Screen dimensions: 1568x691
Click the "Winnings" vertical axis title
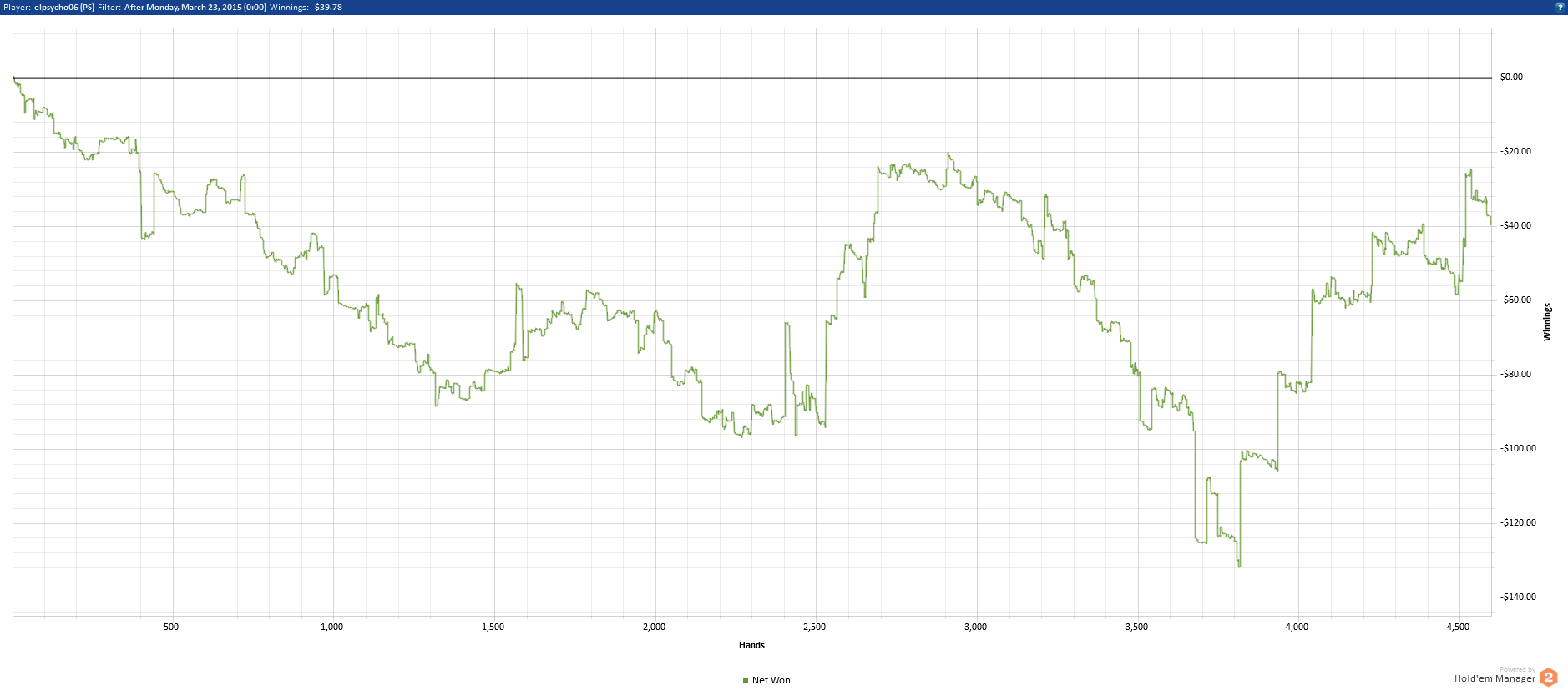(1547, 322)
